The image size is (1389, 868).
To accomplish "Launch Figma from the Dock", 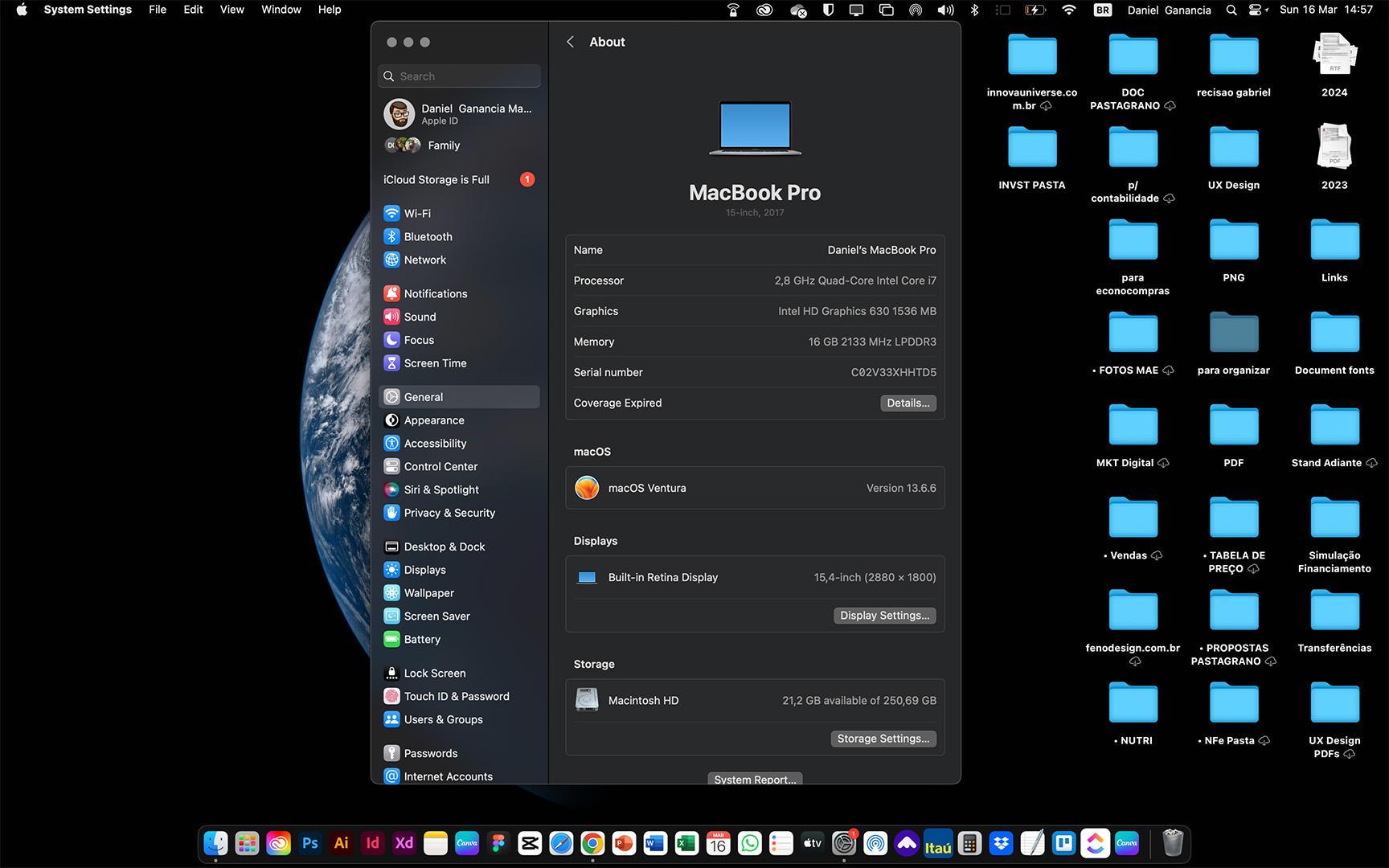I will coord(498,843).
